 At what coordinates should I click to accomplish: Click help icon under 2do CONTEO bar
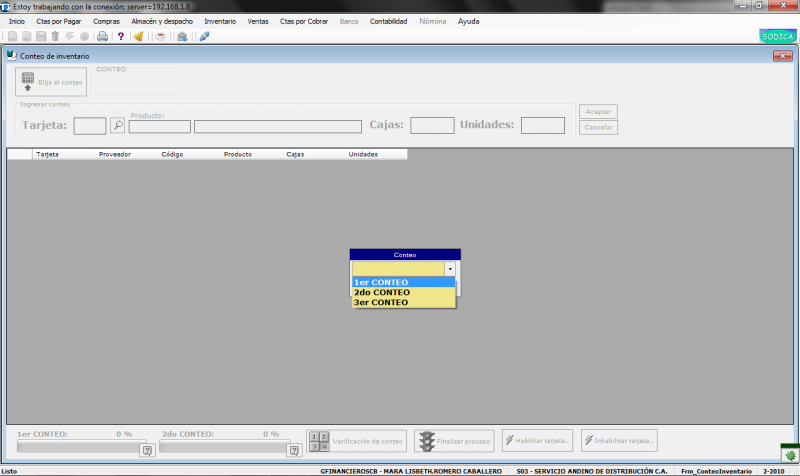[x=294, y=450]
